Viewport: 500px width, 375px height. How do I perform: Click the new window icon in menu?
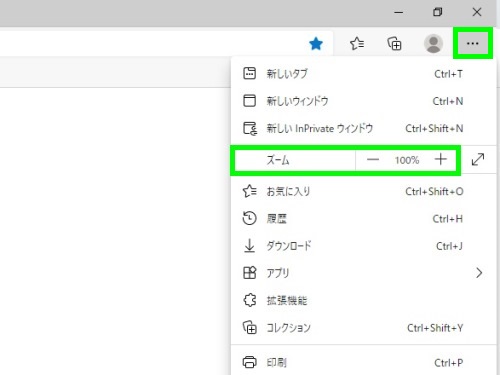tap(250, 101)
